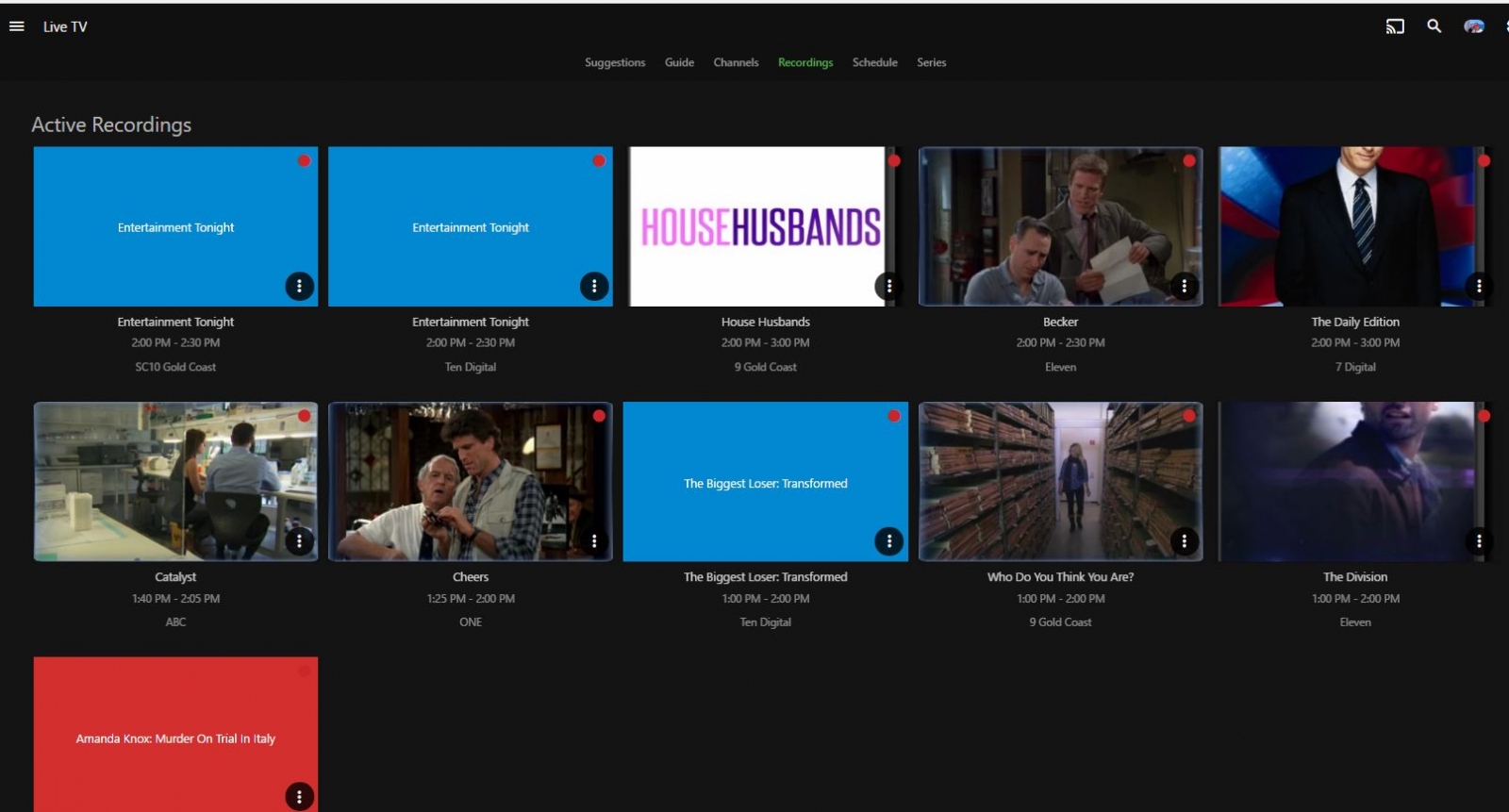This screenshot has width=1509, height=812.
Task: Open the Channels tab
Action: pos(736,62)
